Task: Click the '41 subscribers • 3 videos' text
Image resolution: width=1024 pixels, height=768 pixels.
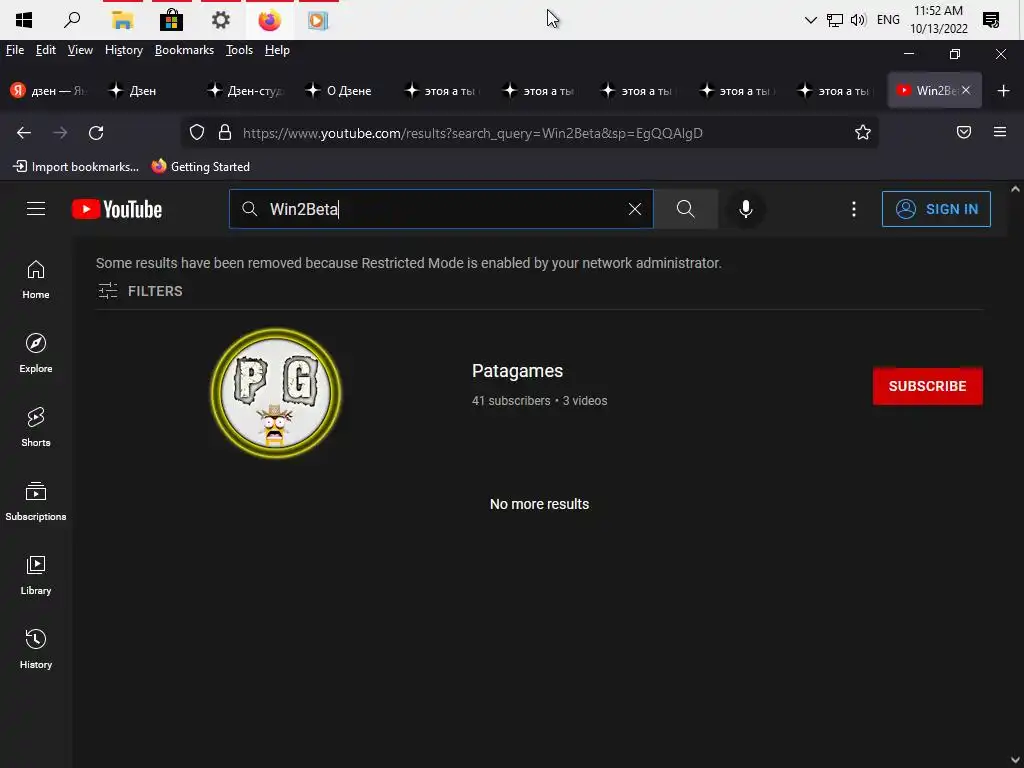Action: pos(539,401)
